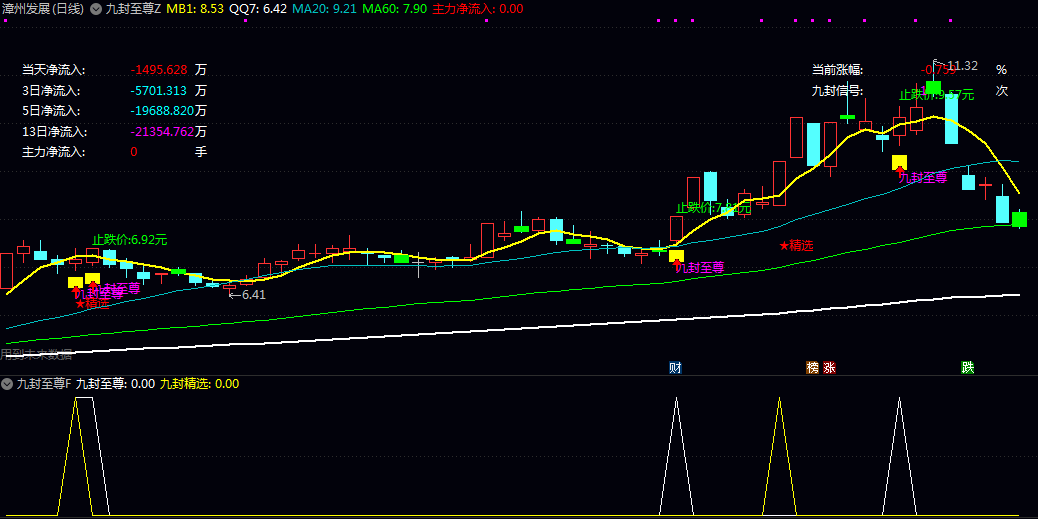The height and width of the screenshot is (519, 1038).
Task: Click the flag icon beside the 11.32 high
Action: tap(938, 64)
